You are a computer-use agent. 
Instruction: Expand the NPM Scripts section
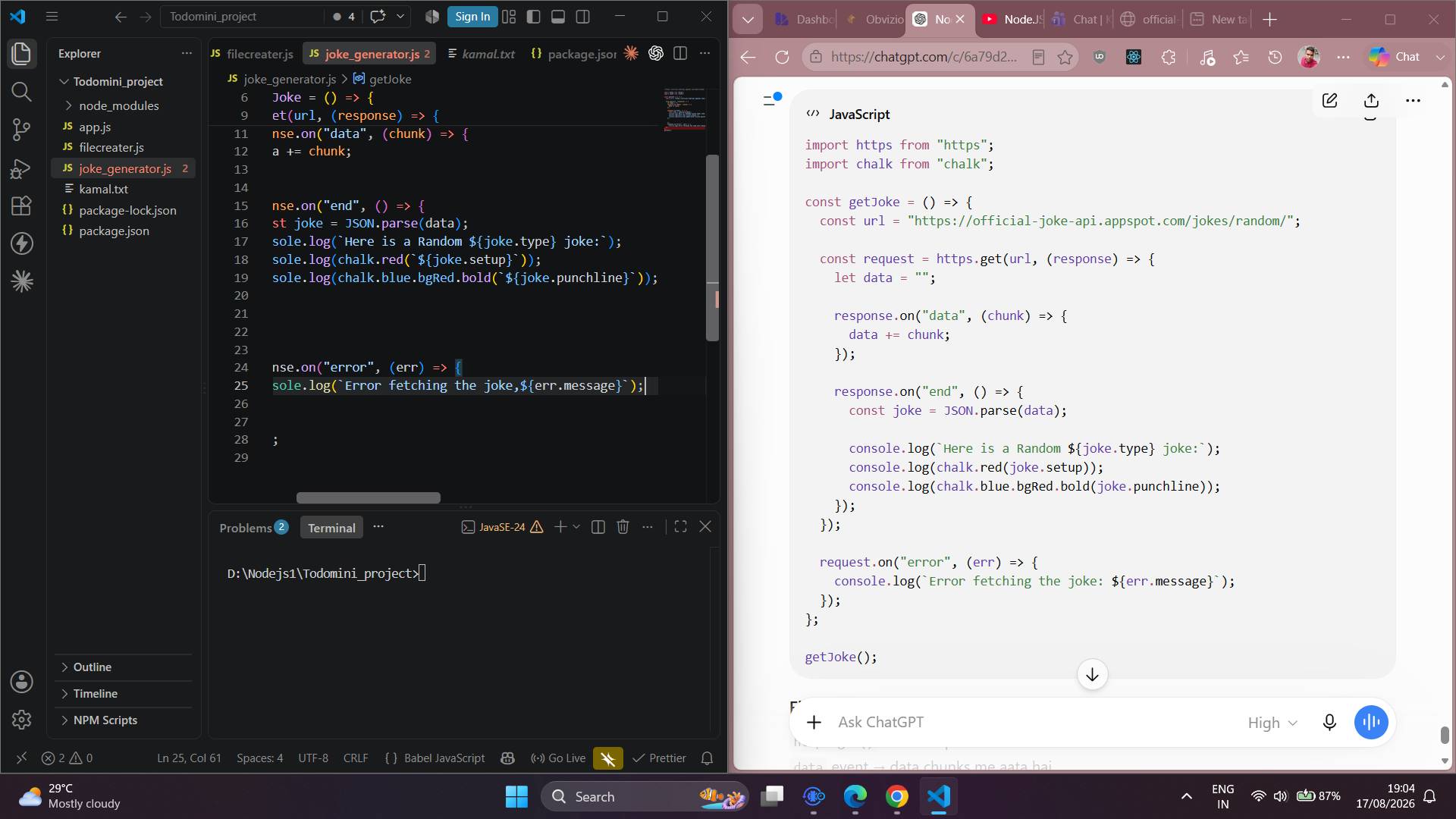[105, 720]
